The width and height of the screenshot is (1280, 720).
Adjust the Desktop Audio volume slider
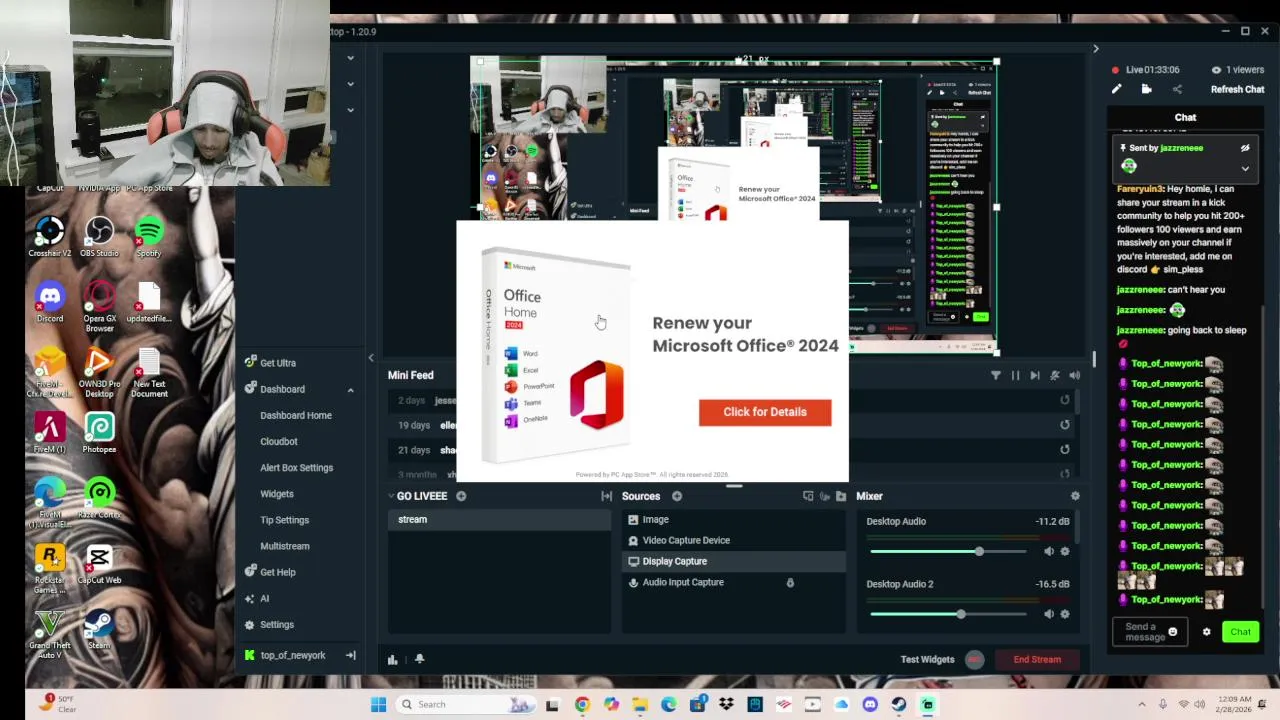click(x=948, y=552)
